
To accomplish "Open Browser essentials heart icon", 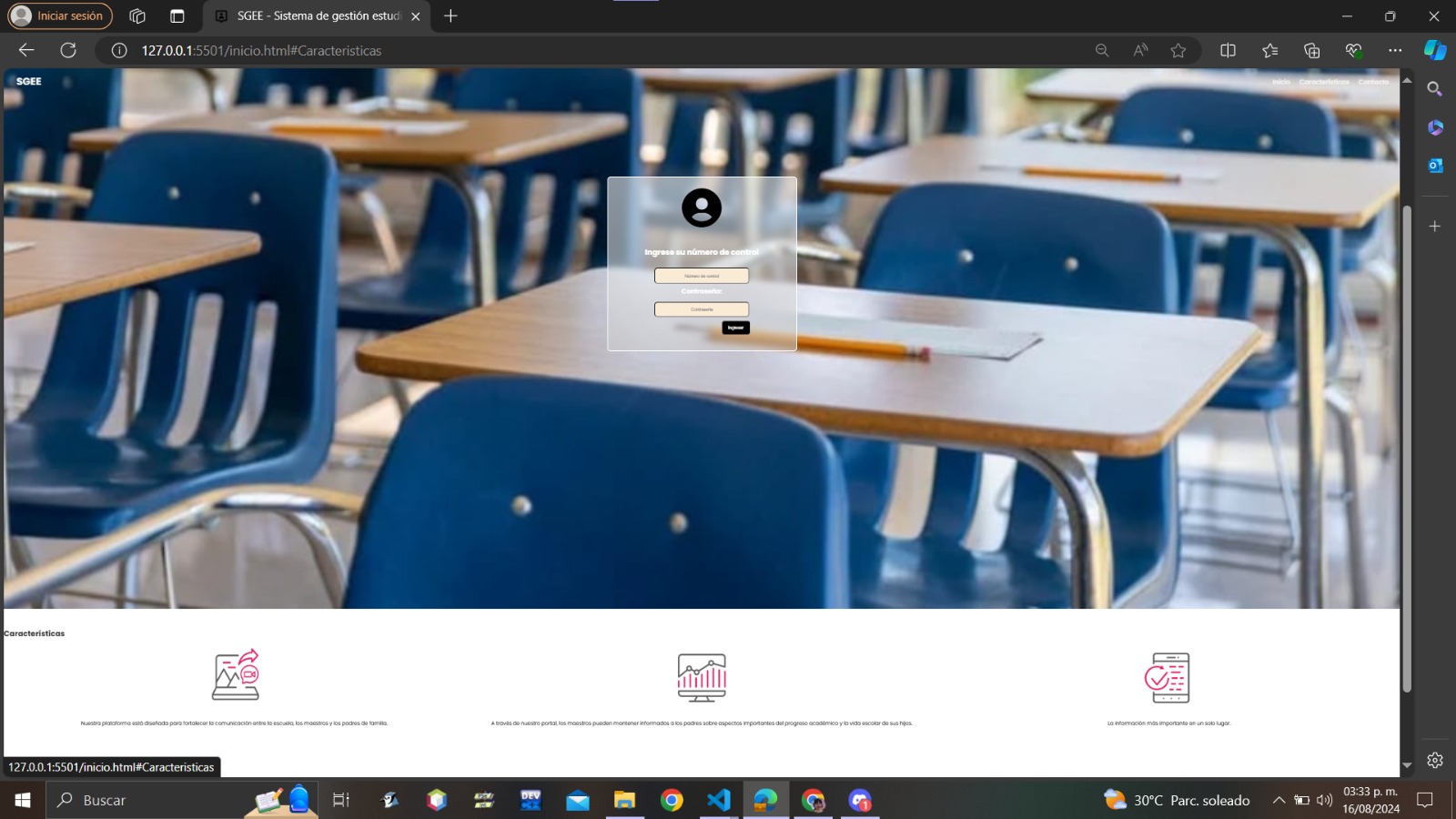I will click(x=1353, y=51).
